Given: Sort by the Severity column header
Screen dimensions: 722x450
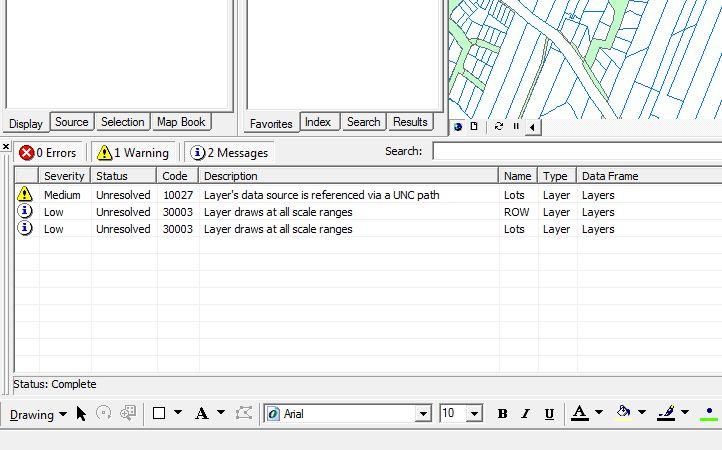Looking at the screenshot, I should coord(64,176).
